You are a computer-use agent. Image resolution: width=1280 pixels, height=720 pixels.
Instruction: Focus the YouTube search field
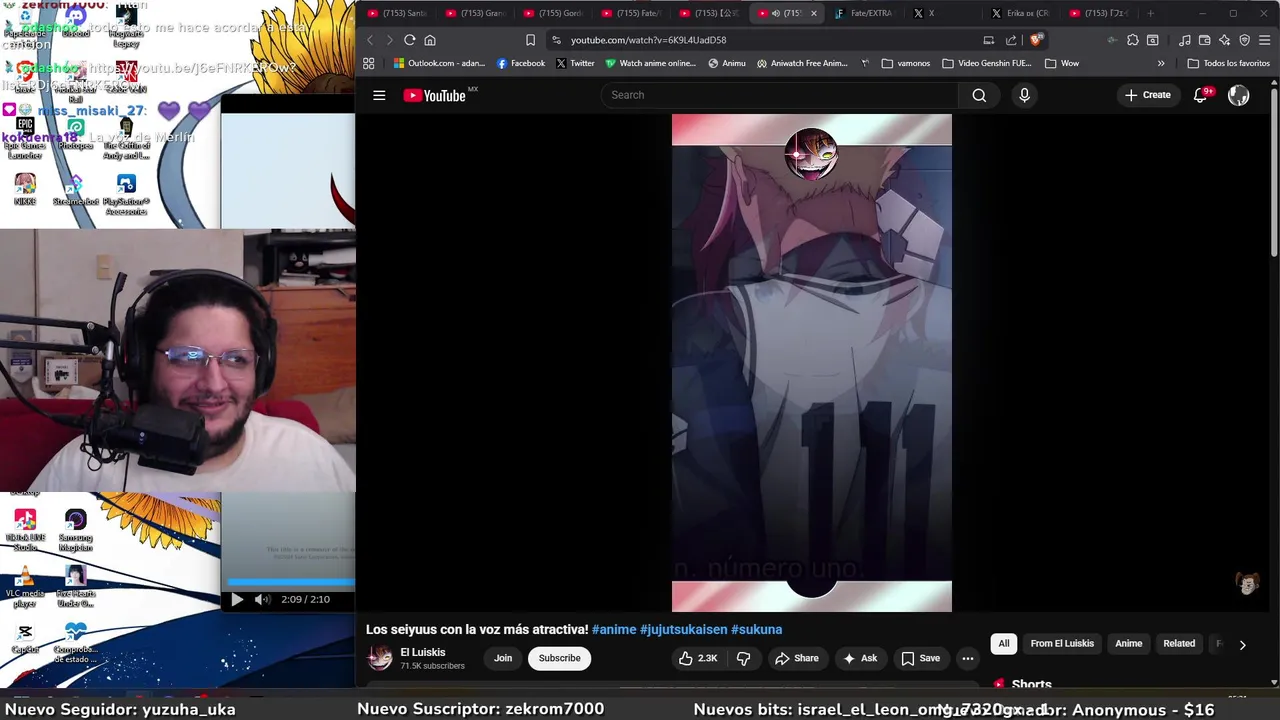[780, 95]
